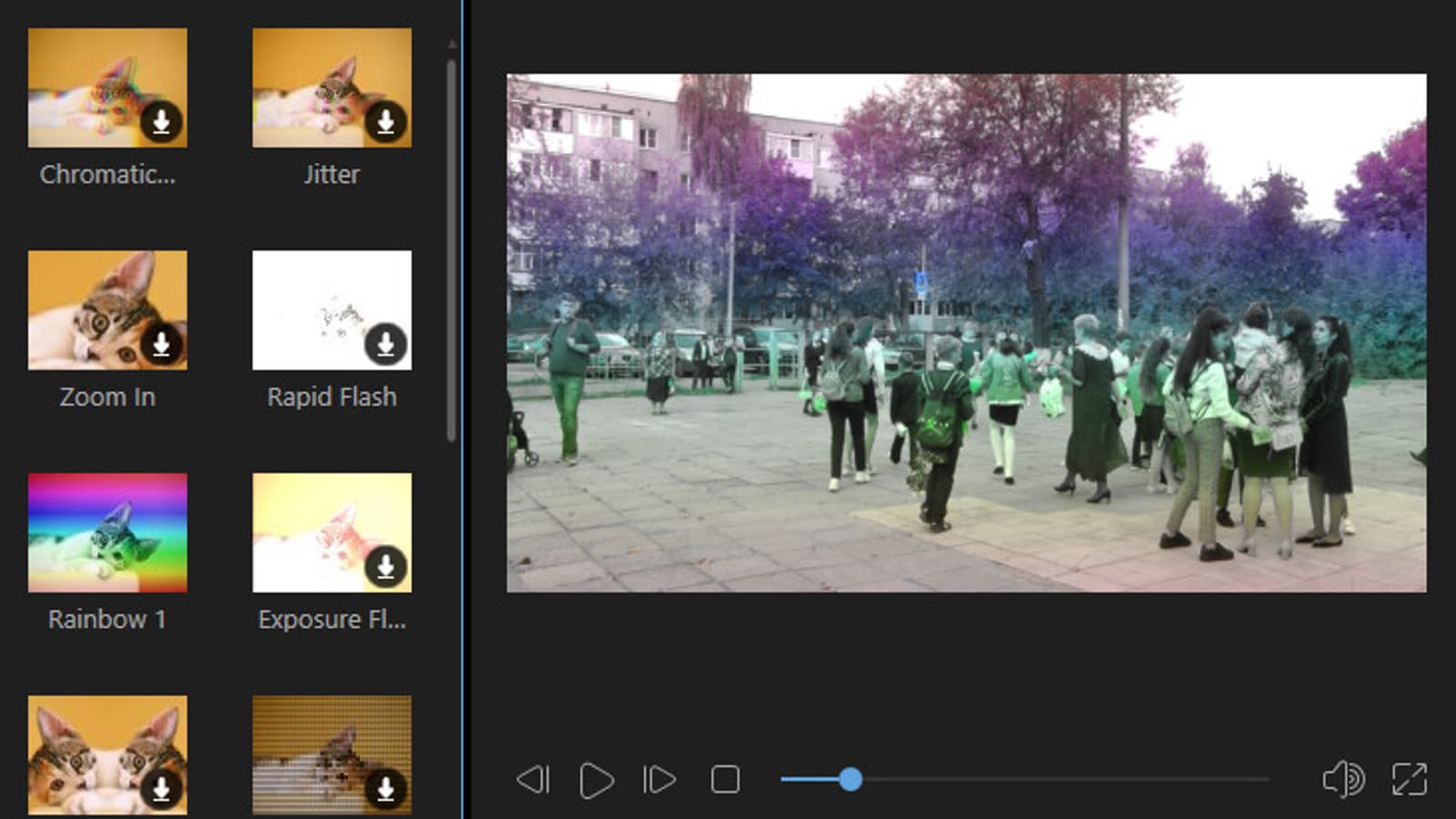Select the Chromatic effect thumbnail
Image resolution: width=1456 pixels, height=819 pixels.
(x=107, y=87)
